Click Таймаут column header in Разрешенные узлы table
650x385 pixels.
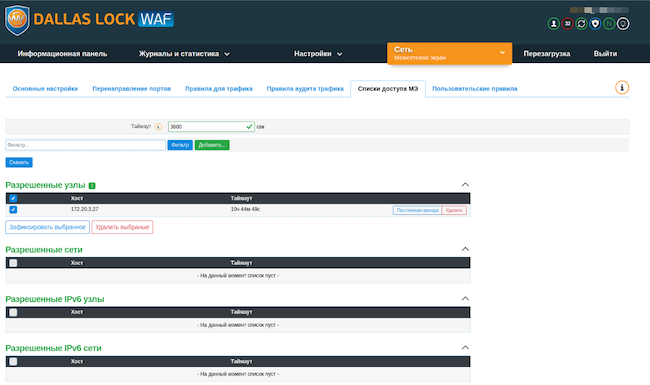[241, 198]
